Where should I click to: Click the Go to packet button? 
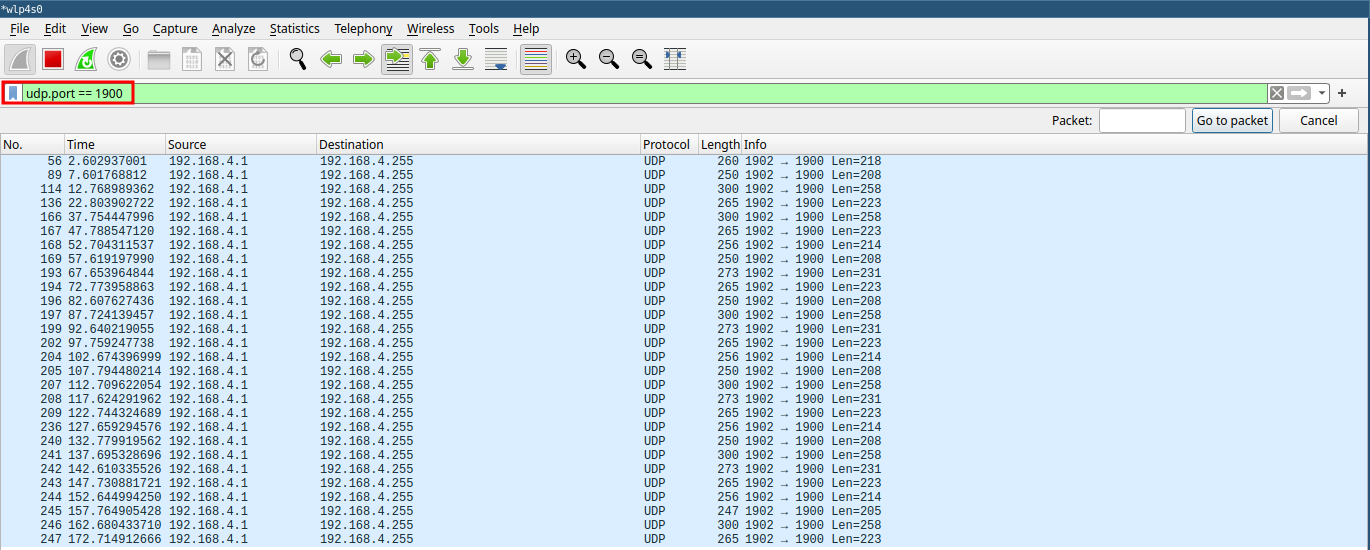[x=1232, y=120]
